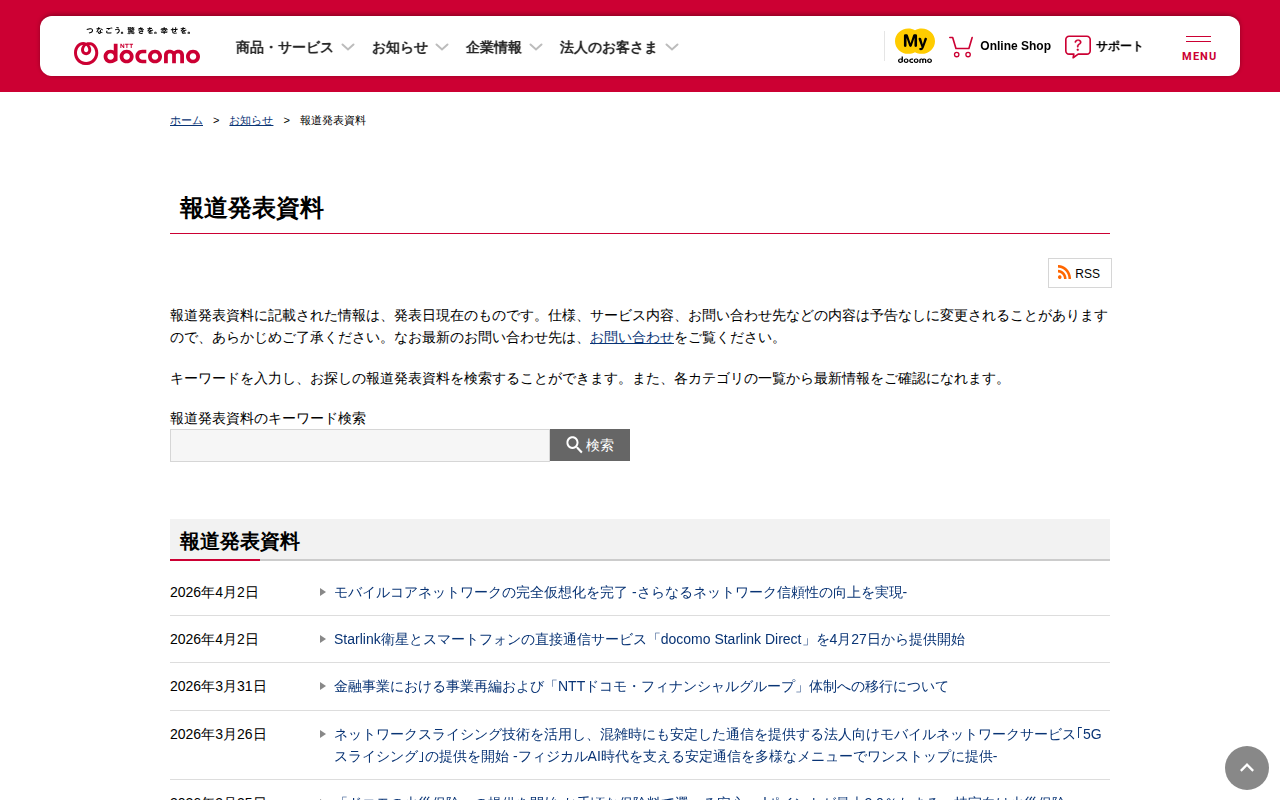This screenshot has height=800, width=1280.
Task: Open the hamburger MENU icon
Action: click(1199, 47)
